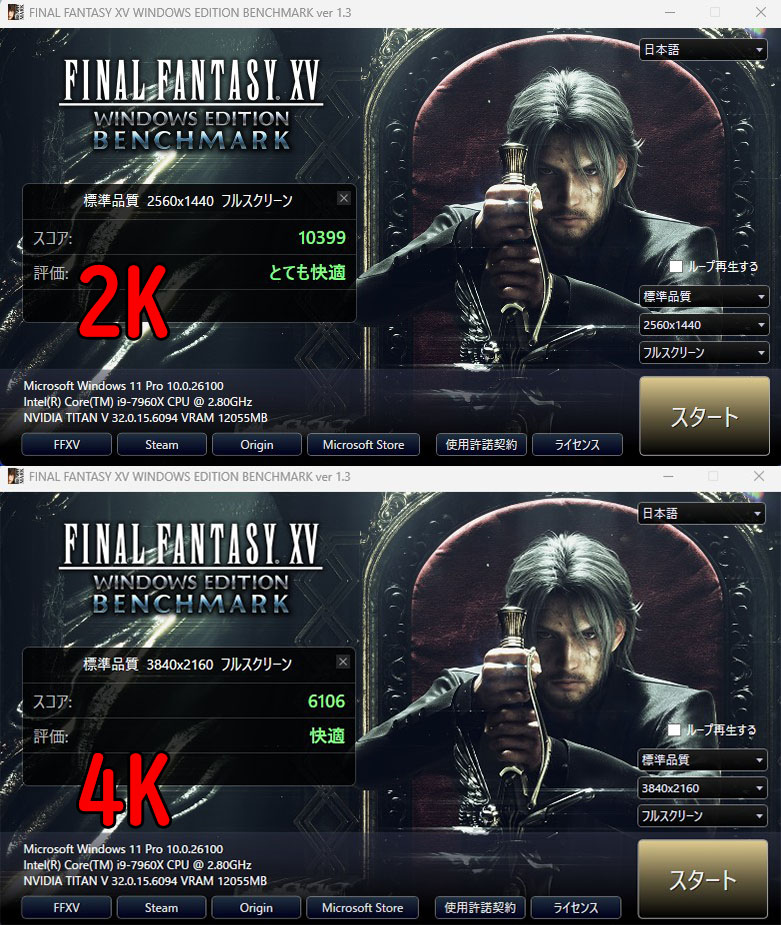Image resolution: width=781 pixels, height=925 pixels.
Task: Click the app icon in the top window title bar
Action: (15, 12)
